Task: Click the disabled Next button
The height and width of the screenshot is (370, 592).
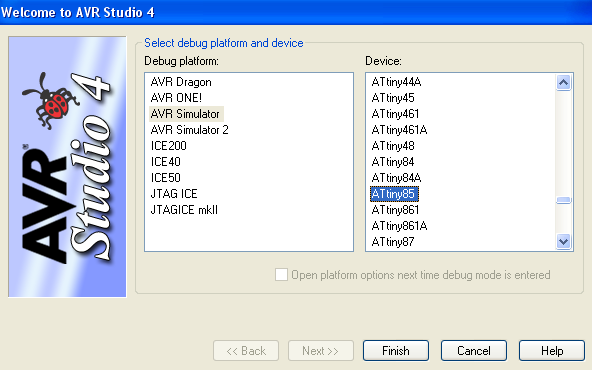Action: (x=321, y=351)
